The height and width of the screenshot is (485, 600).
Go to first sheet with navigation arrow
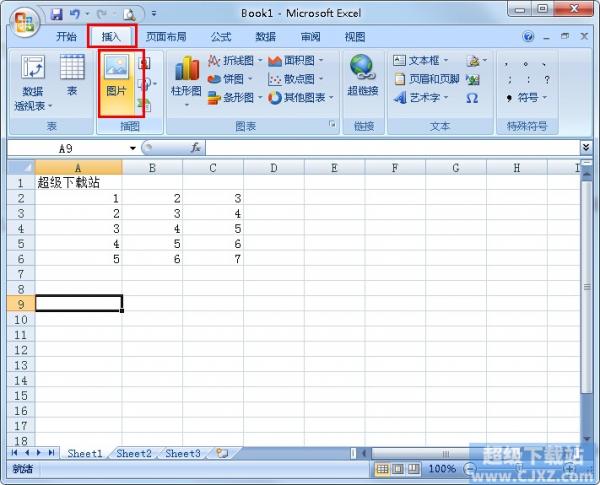(15, 453)
